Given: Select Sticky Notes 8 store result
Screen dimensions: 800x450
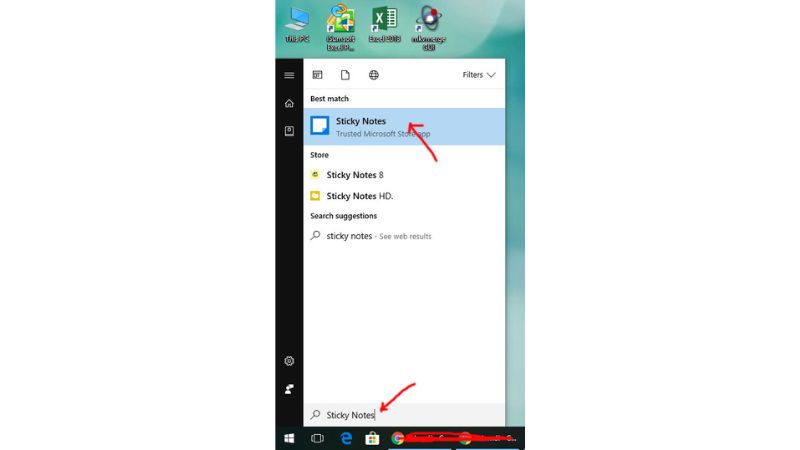Looking at the screenshot, I should (x=404, y=175).
